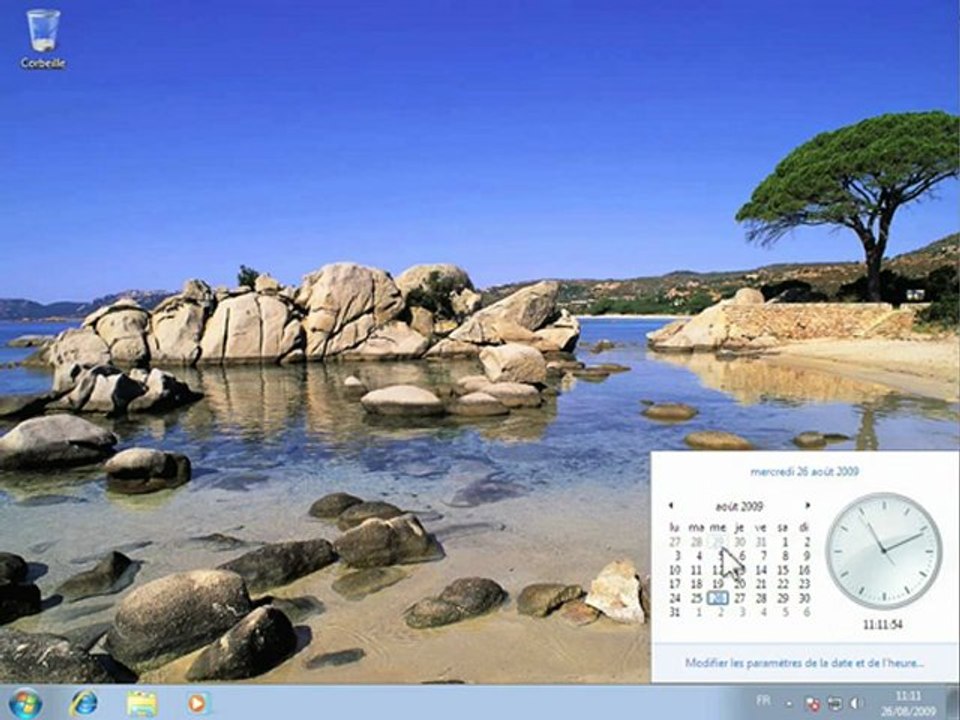
Task: Select day 8 in the calendar
Action: click(785, 556)
